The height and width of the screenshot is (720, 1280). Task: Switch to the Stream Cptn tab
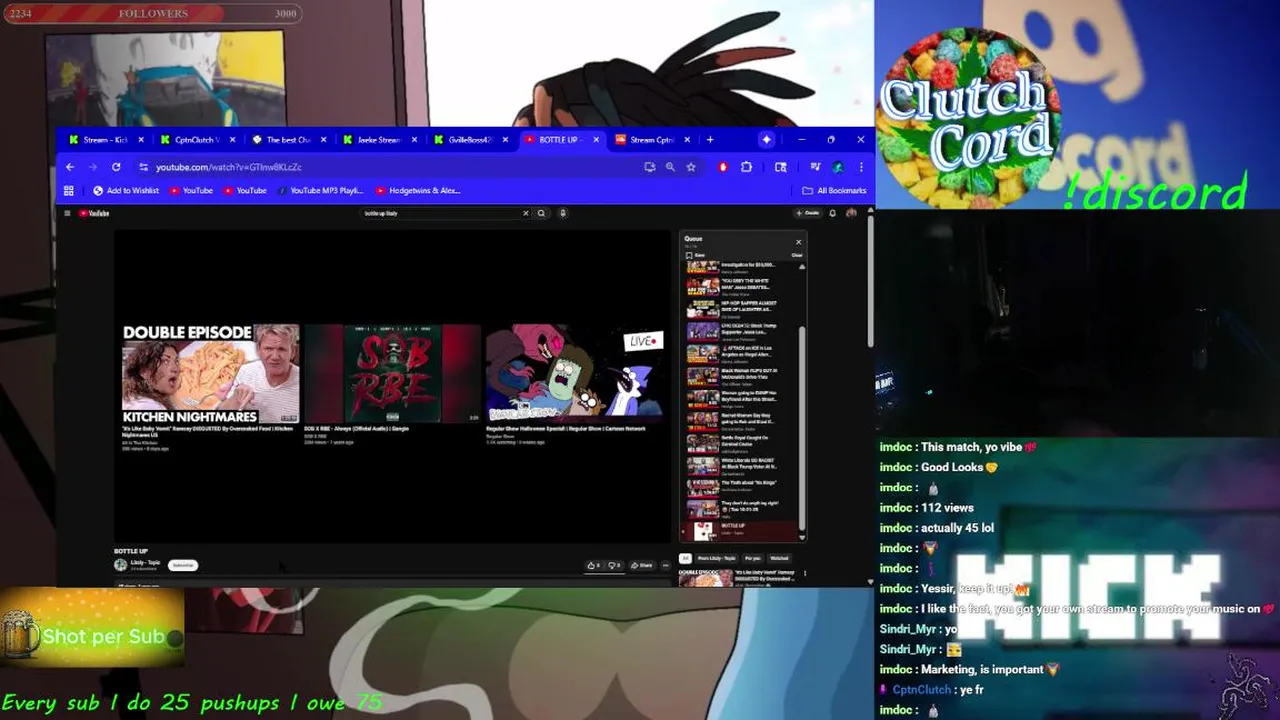651,140
